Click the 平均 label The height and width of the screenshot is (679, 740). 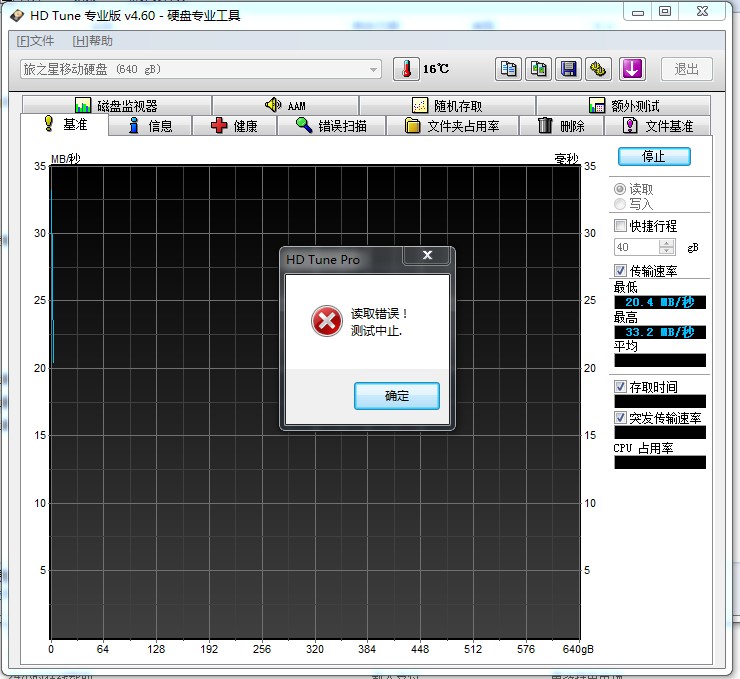point(625,346)
